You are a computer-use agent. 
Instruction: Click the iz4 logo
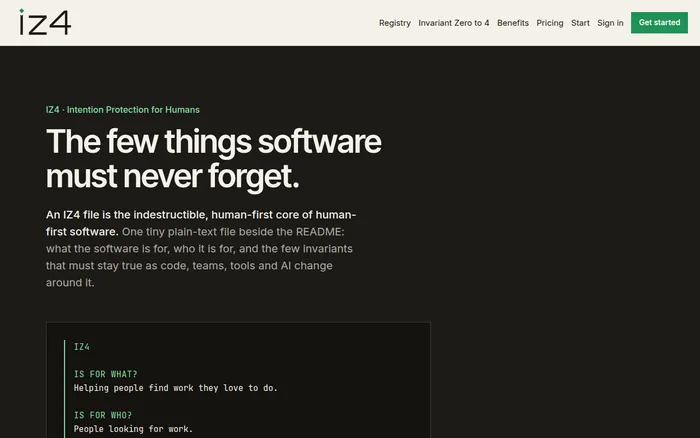coord(45,22)
